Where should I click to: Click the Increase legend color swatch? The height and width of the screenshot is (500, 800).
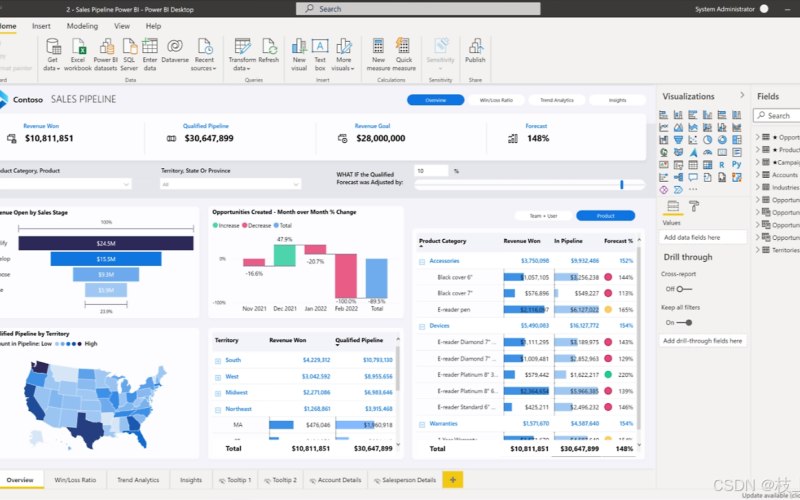pos(215,226)
